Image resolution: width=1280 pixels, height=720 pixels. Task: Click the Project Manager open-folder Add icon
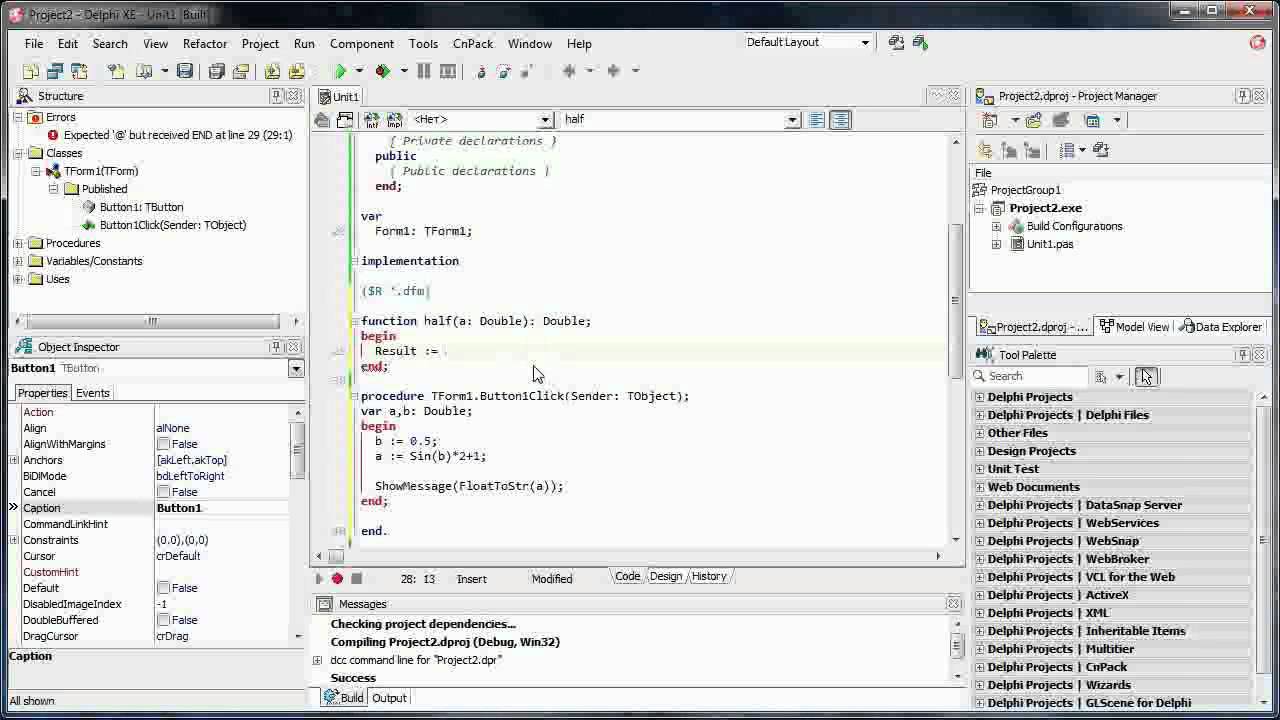coord(1034,120)
